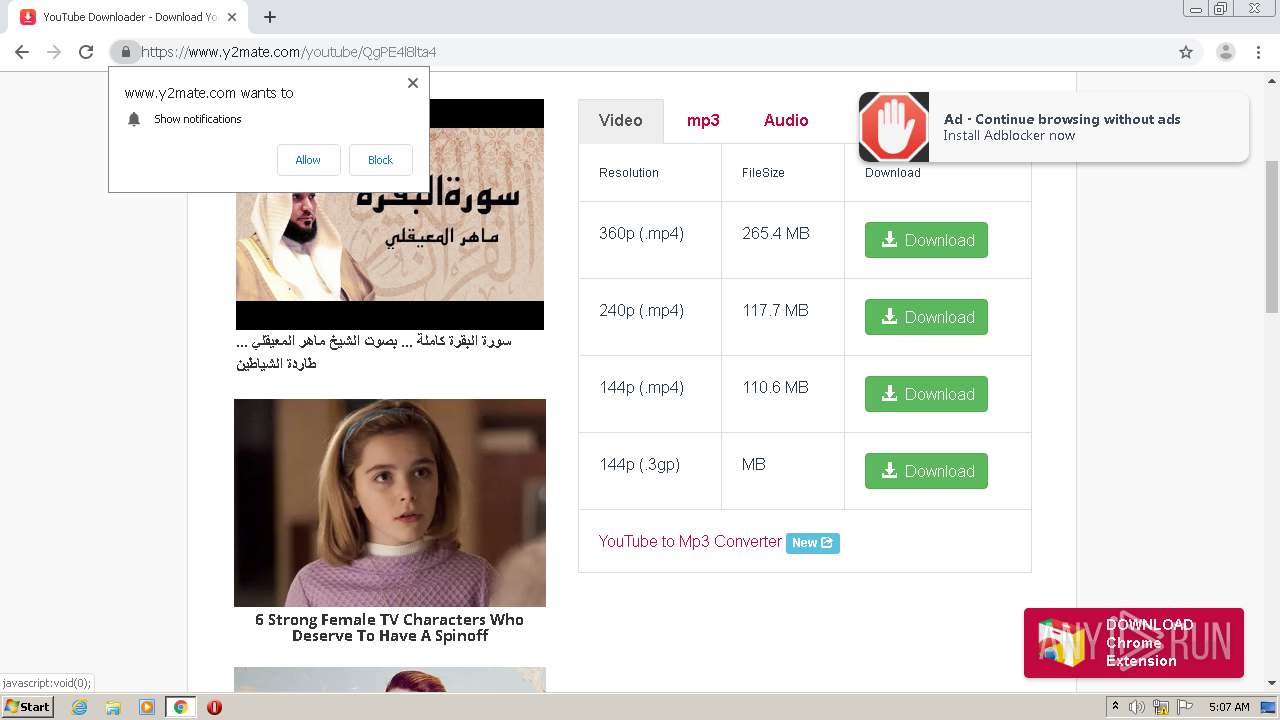Download the 240p mp4 file
Viewport: 1280px width, 720px height.
click(x=926, y=317)
